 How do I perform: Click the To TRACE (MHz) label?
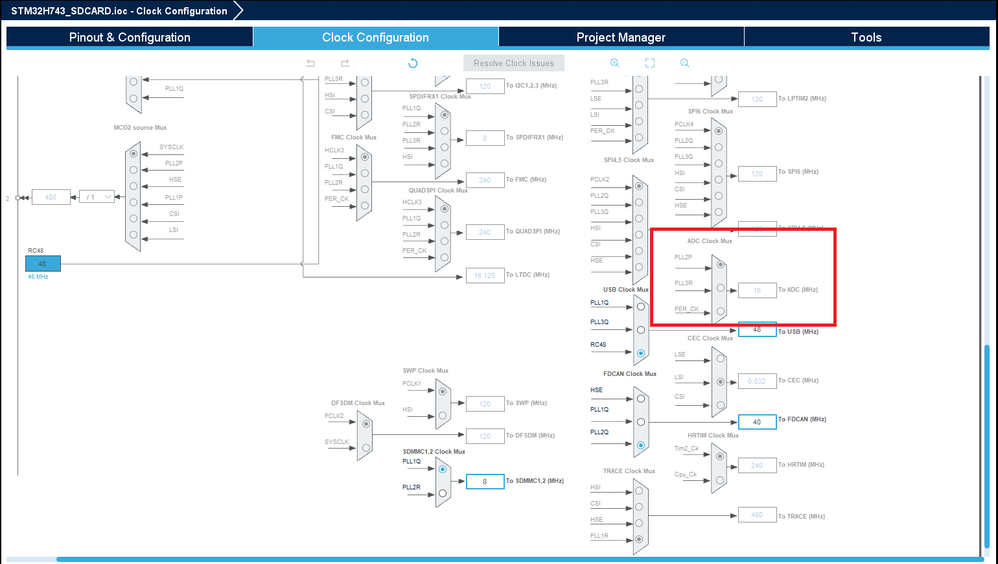tap(801, 516)
